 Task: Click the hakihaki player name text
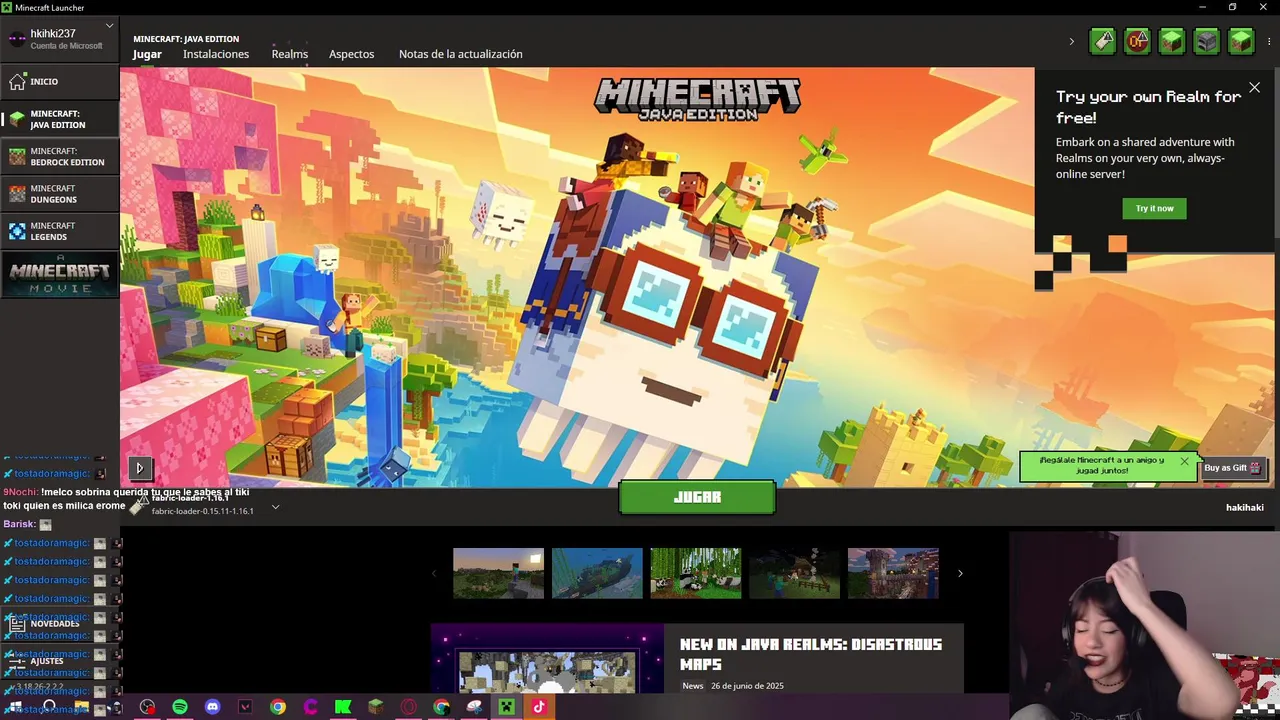point(1245,507)
